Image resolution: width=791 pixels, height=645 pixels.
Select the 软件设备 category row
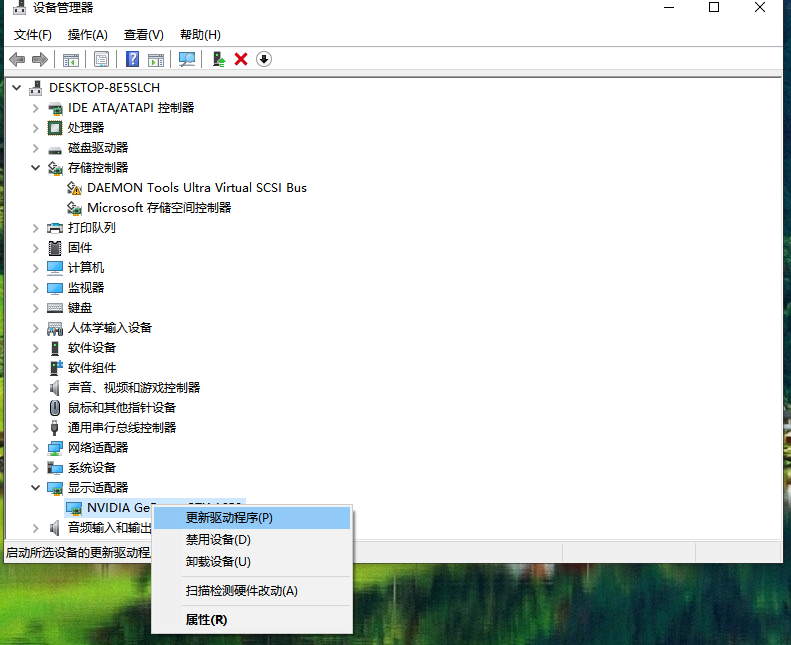tap(92, 348)
